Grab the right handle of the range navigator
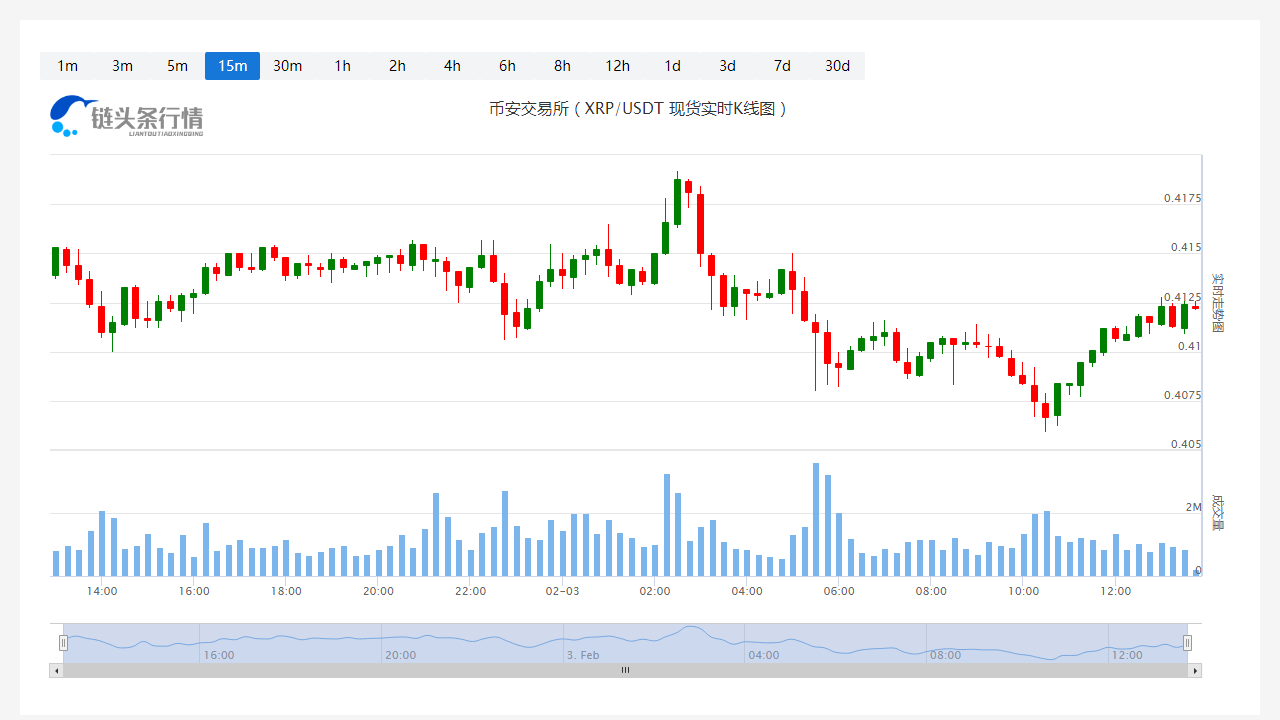Image resolution: width=1280 pixels, height=720 pixels. (1188, 643)
